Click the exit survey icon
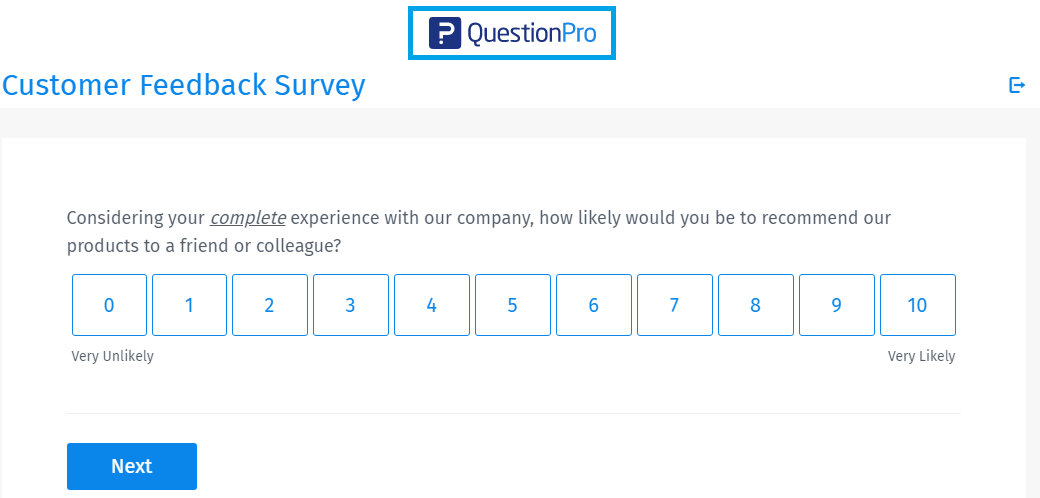This screenshot has height=498, width=1040. point(1017,86)
